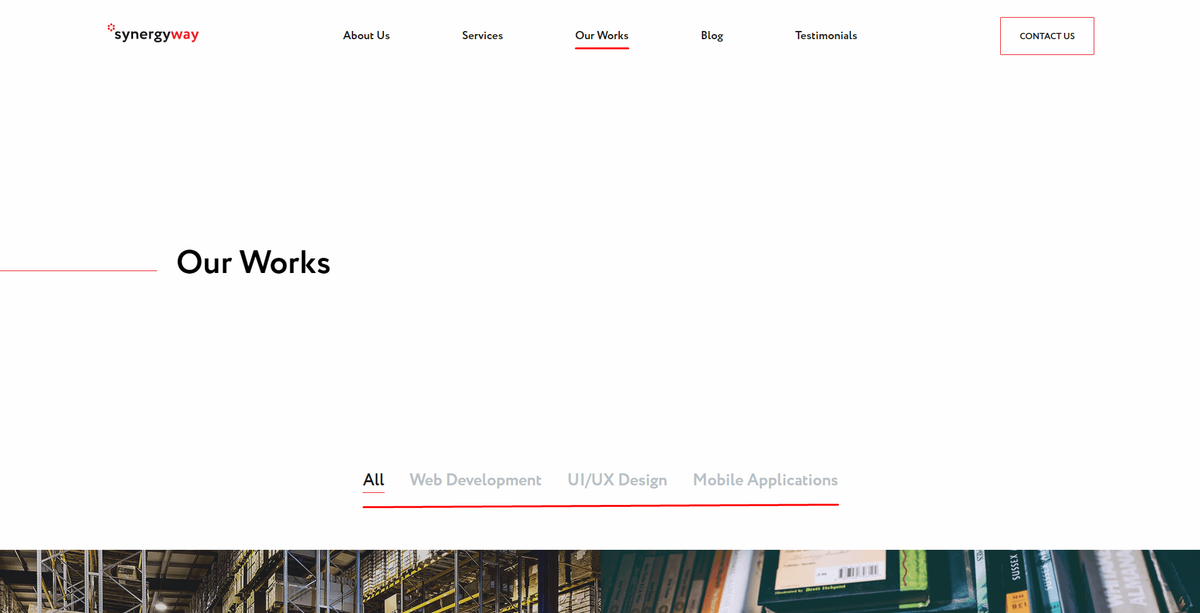Viewport: 1200px width, 613px height.
Task: Filter works by Web Development
Action: click(475, 480)
